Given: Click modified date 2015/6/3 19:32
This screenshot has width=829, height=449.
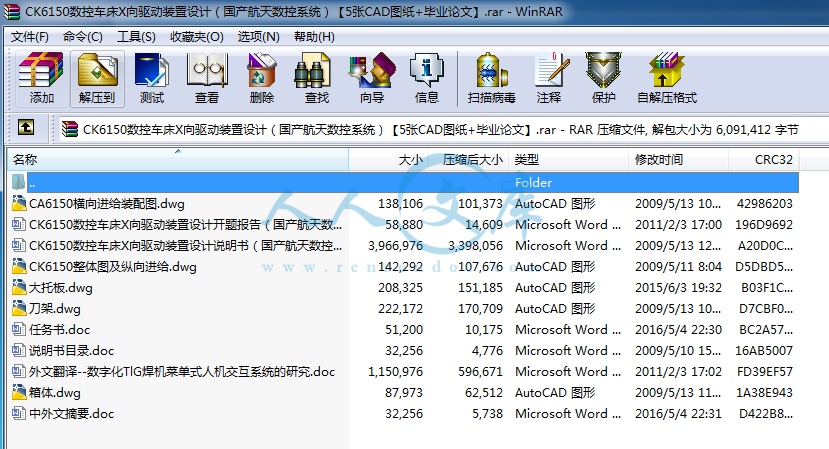Looking at the screenshot, I should (x=678, y=287).
